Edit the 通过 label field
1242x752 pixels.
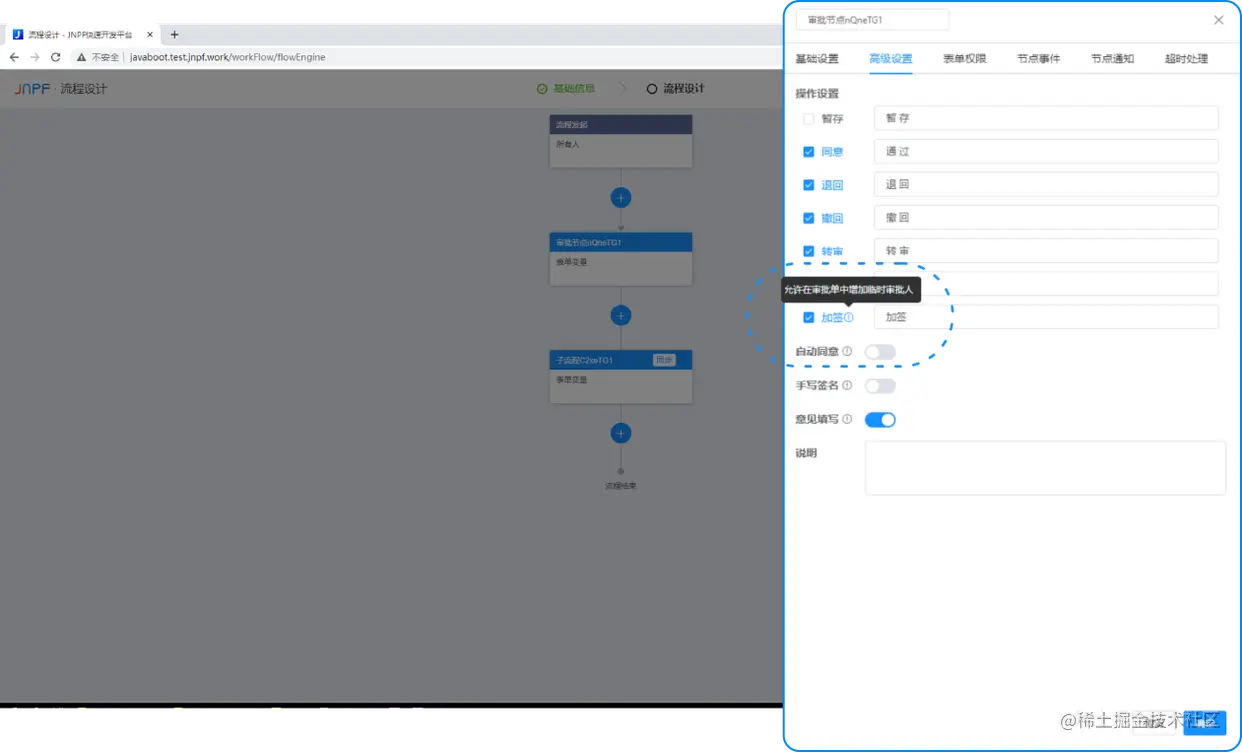click(1046, 151)
